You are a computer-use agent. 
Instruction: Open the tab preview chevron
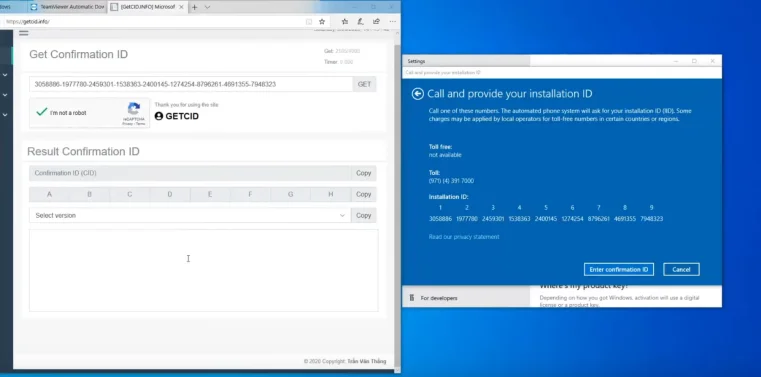[x=207, y=7]
